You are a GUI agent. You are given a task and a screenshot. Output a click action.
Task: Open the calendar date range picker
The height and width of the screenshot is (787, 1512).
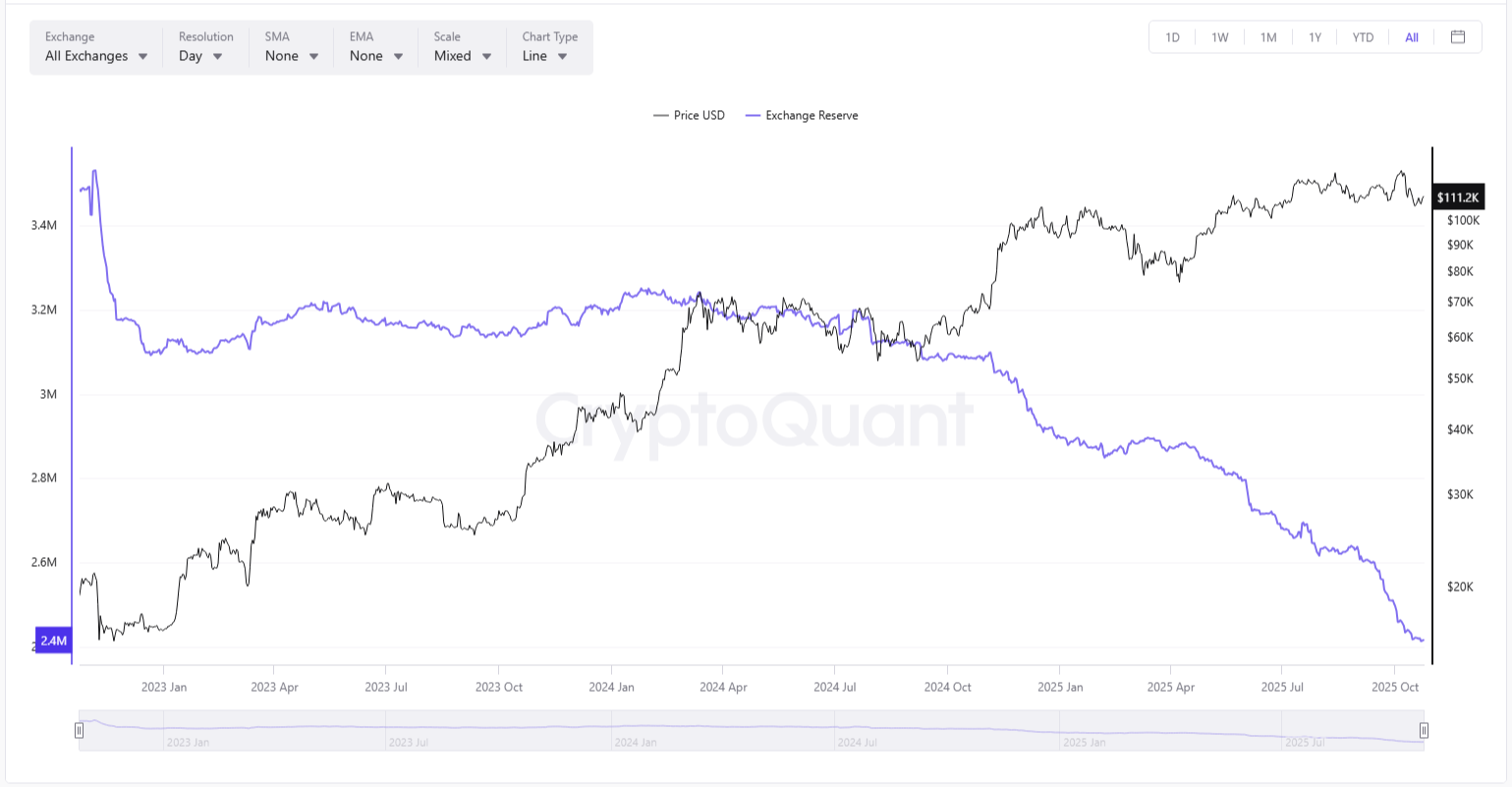point(1458,36)
